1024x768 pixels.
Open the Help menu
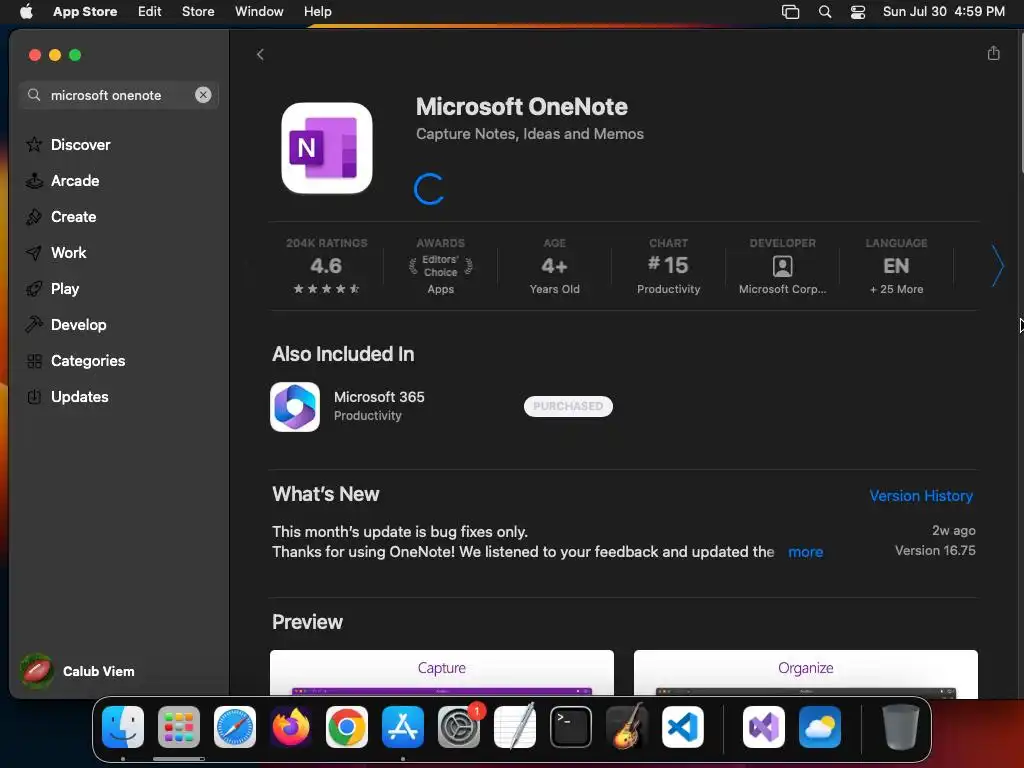[317, 12]
